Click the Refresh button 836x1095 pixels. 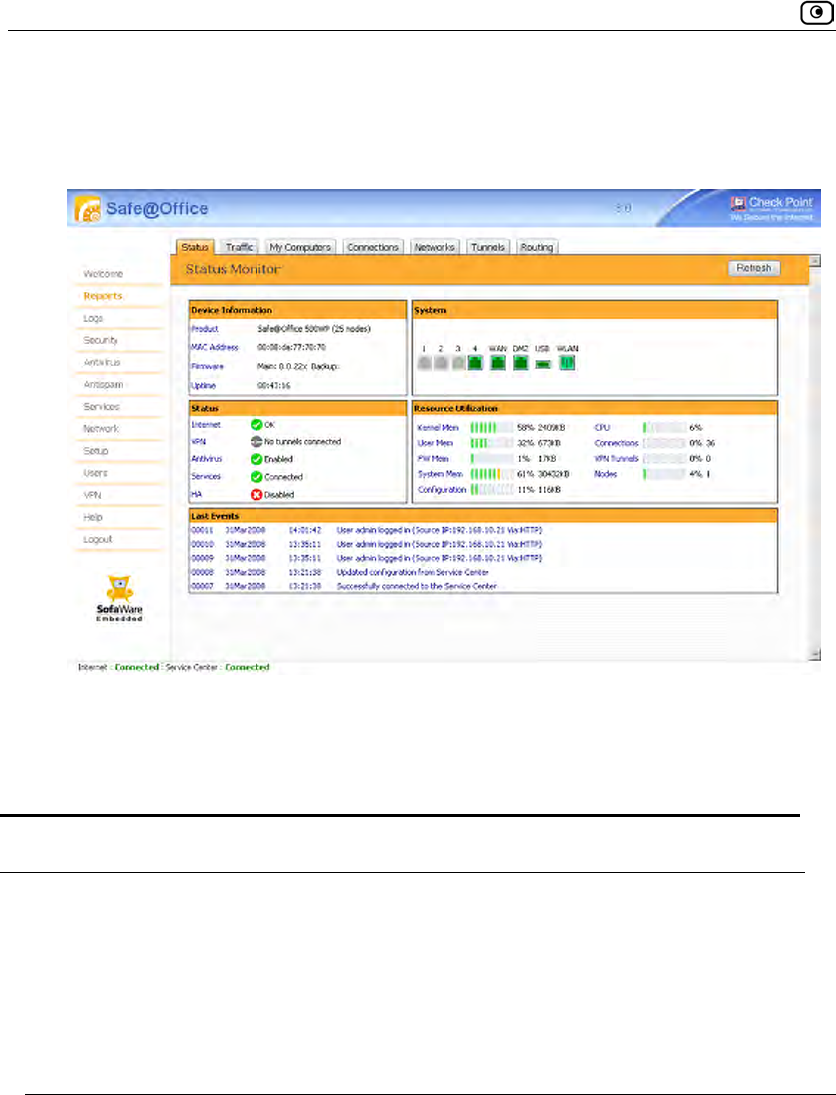tap(754, 268)
